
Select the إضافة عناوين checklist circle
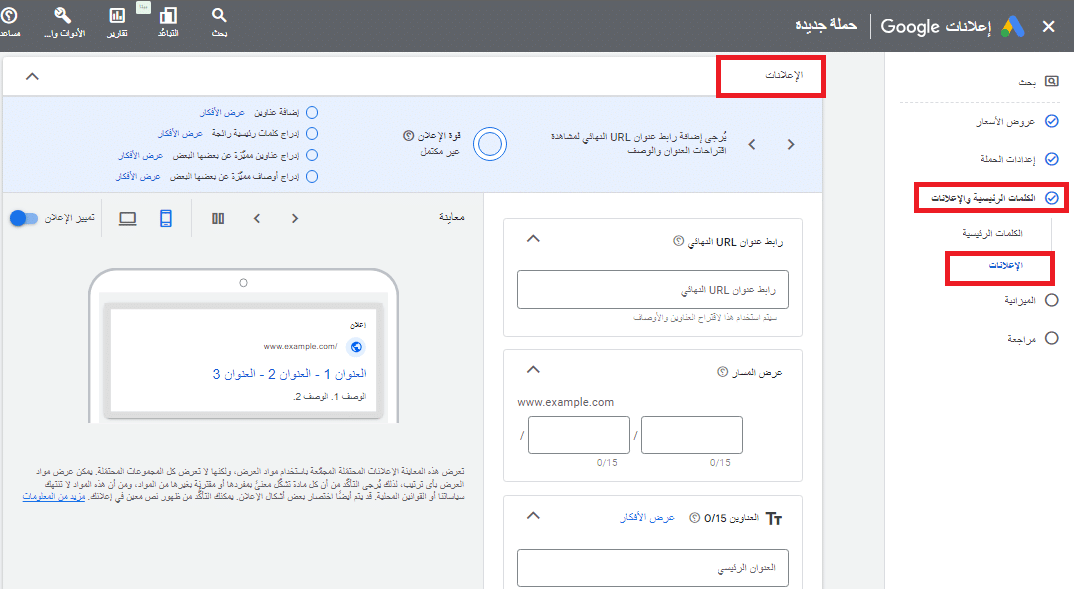click(x=312, y=112)
